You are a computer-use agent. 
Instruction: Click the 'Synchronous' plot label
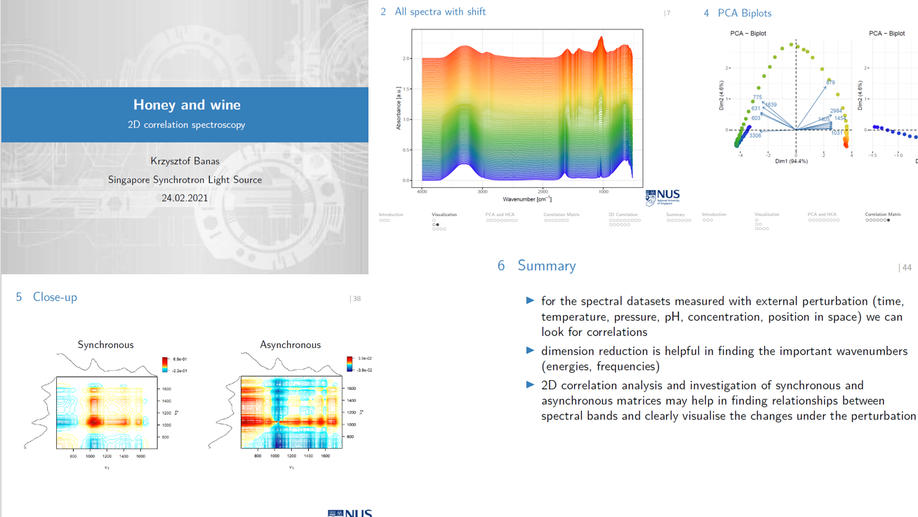coord(105,344)
